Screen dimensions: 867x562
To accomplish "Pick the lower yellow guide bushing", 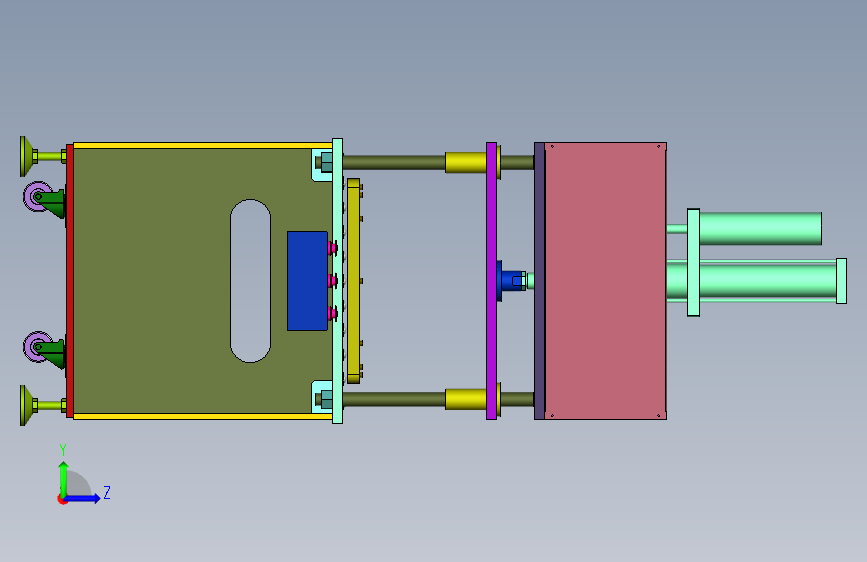I will [466, 399].
